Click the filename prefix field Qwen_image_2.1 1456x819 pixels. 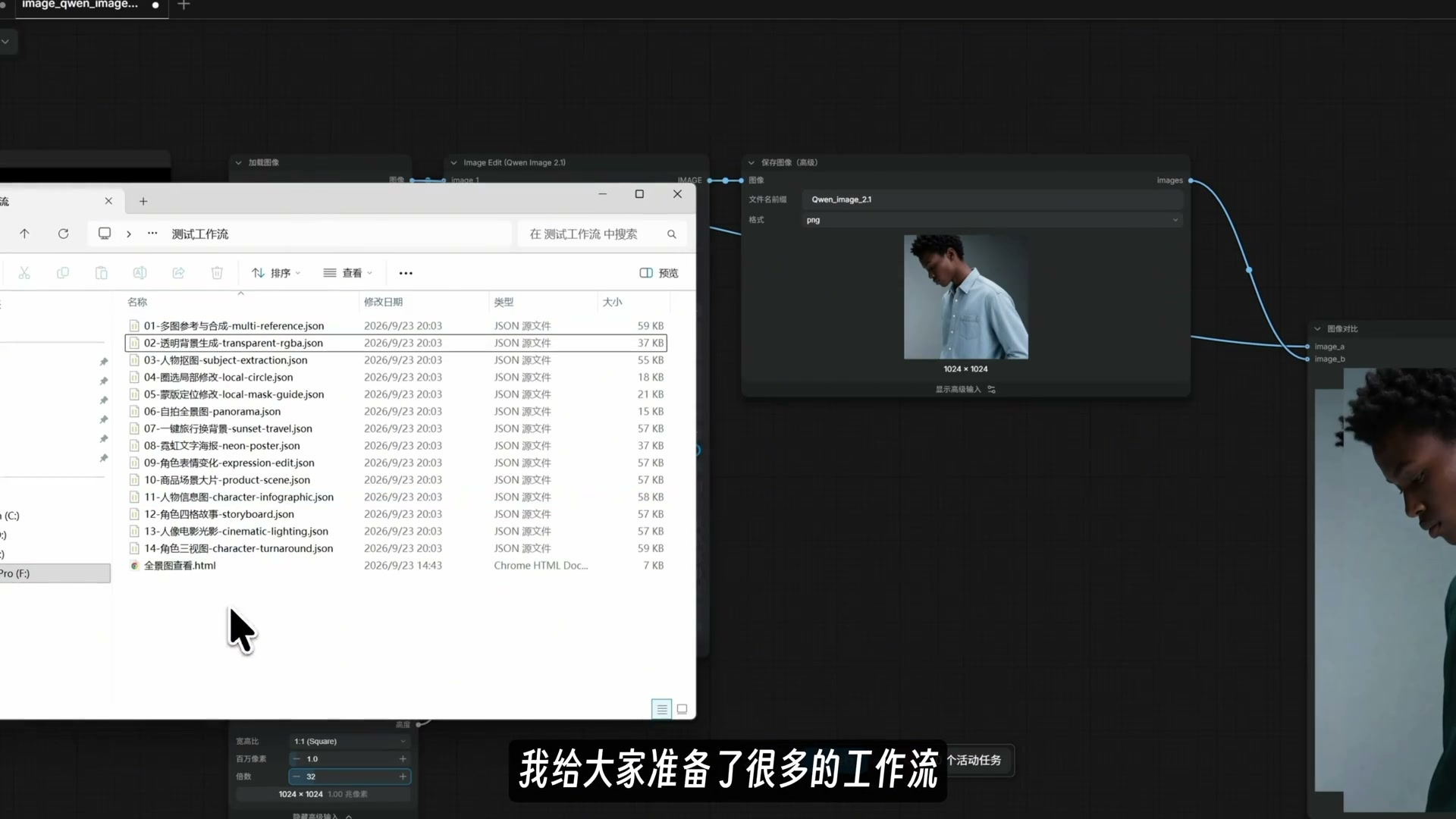[993, 199]
